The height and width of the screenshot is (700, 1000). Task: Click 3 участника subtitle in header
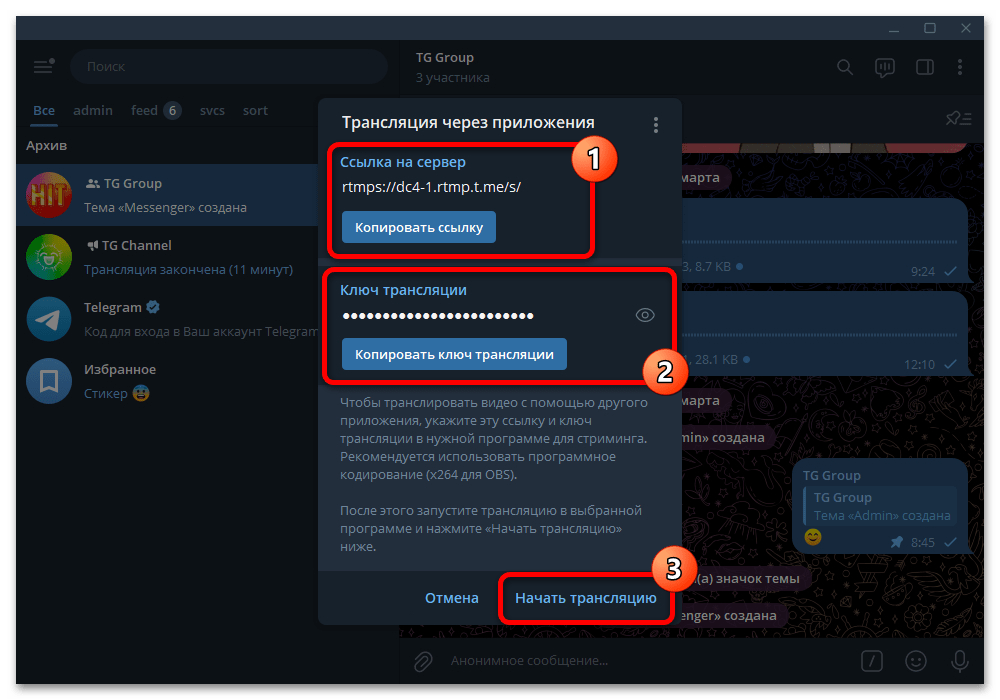[453, 78]
